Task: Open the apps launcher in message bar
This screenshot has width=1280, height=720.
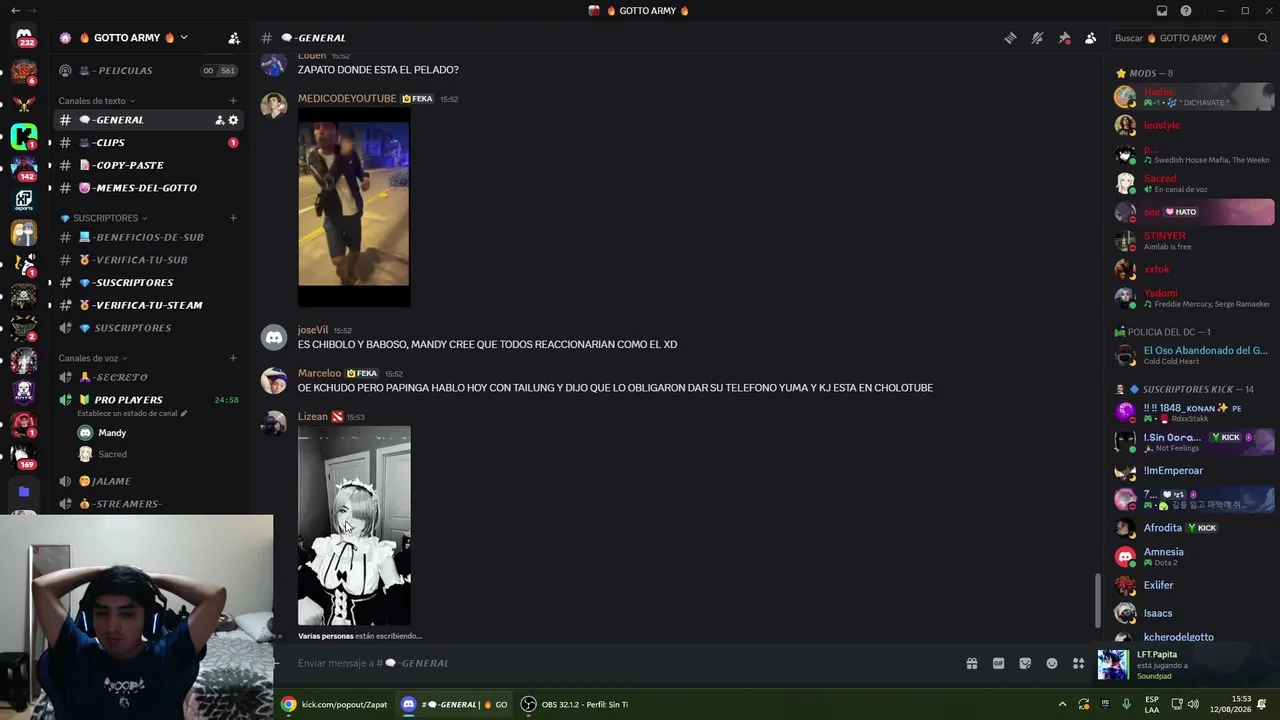Action: pos(1078,663)
